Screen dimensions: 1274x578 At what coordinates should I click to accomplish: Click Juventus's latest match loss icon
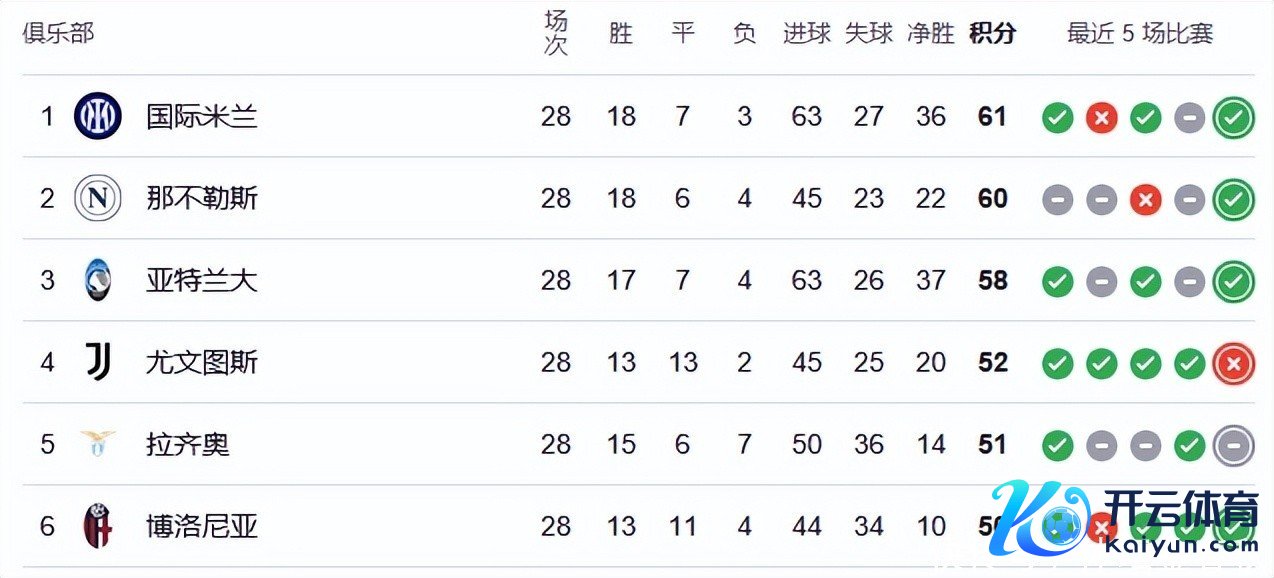[1233, 364]
